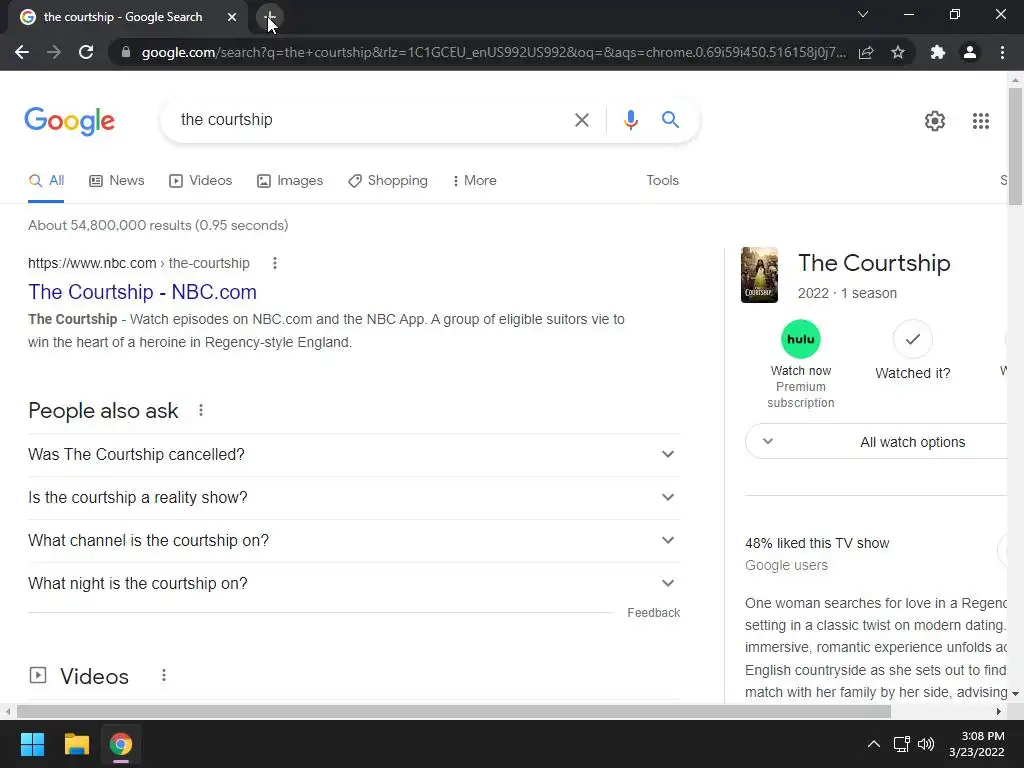
Task: Switch to Videos results tab
Action: point(200,181)
